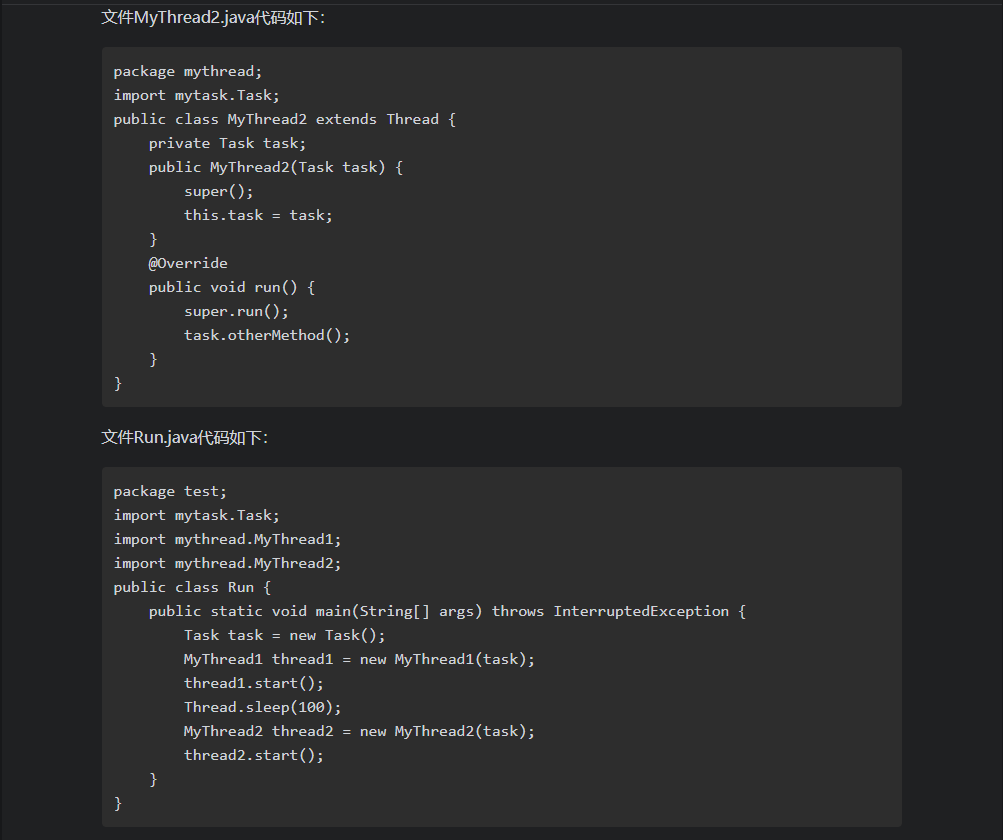Image resolution: width=1003 pixels, height=840 pixels.
Task: Click the 'package test;' code line
Action: (x=170, y=491)
